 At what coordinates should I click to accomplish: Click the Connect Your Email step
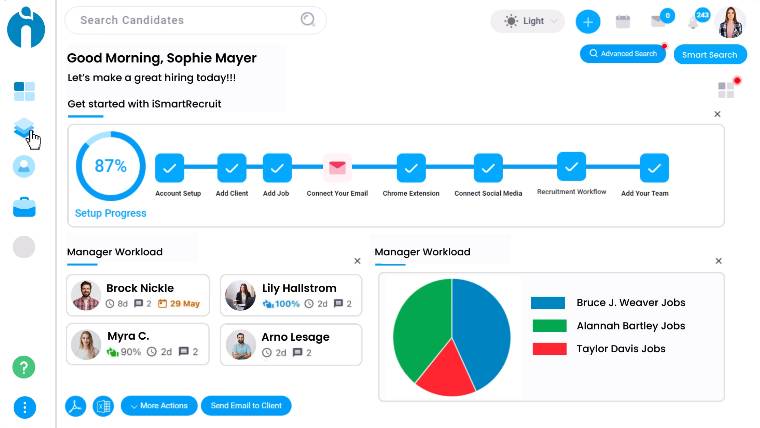click(337, 168)
